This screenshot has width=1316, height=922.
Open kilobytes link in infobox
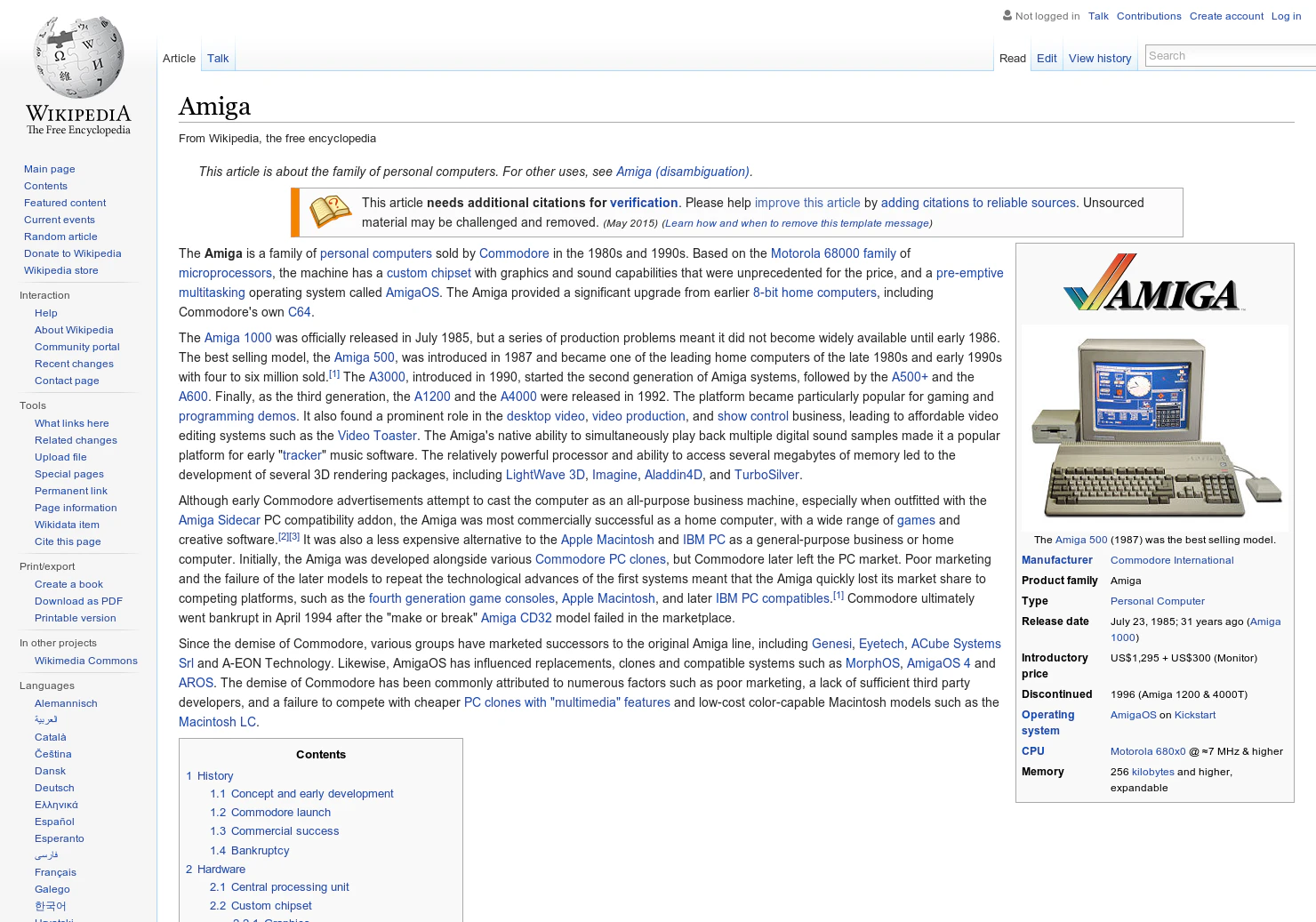pos(1153,772)
